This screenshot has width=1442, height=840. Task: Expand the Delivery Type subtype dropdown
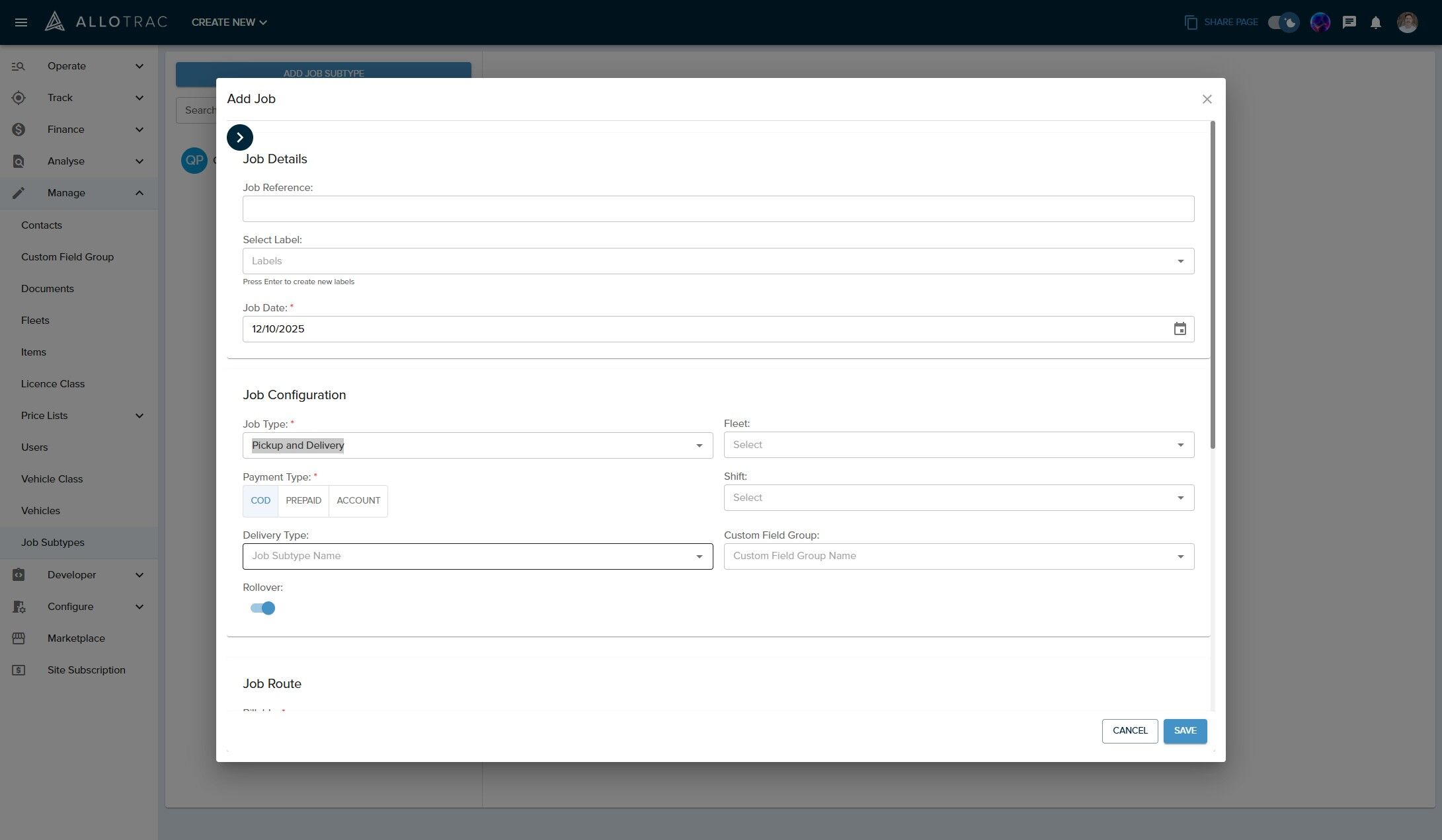[477, 556]
